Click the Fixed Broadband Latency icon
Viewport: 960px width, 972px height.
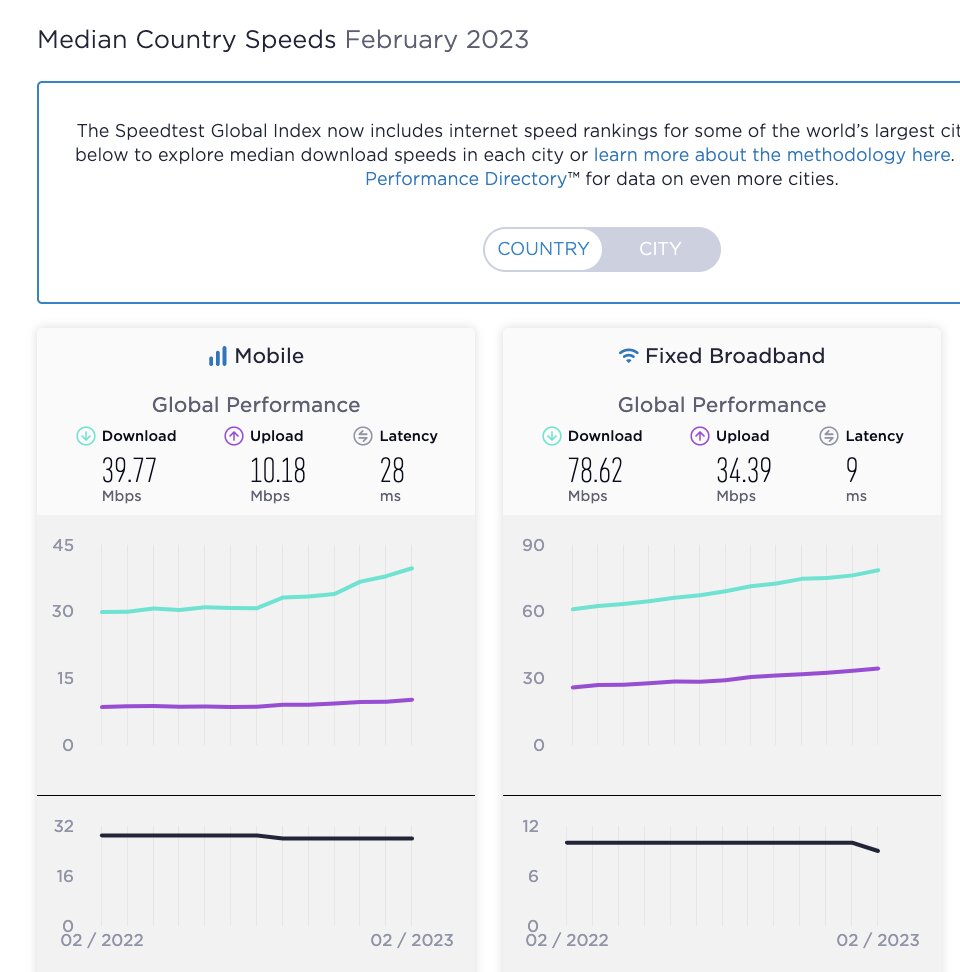pyautogui.click(x=829, y=436)
